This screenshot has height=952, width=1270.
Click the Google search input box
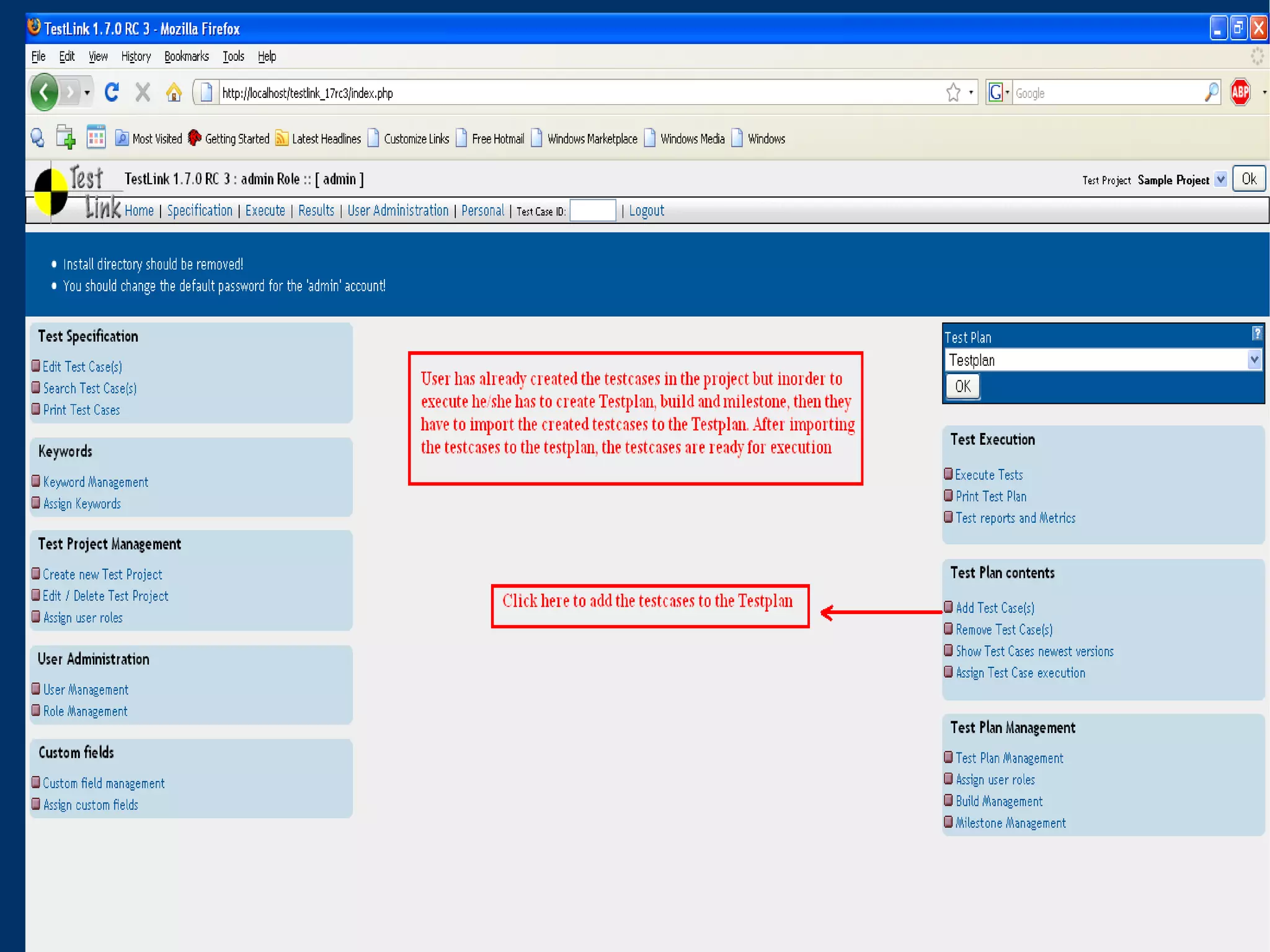[1107, 93]
